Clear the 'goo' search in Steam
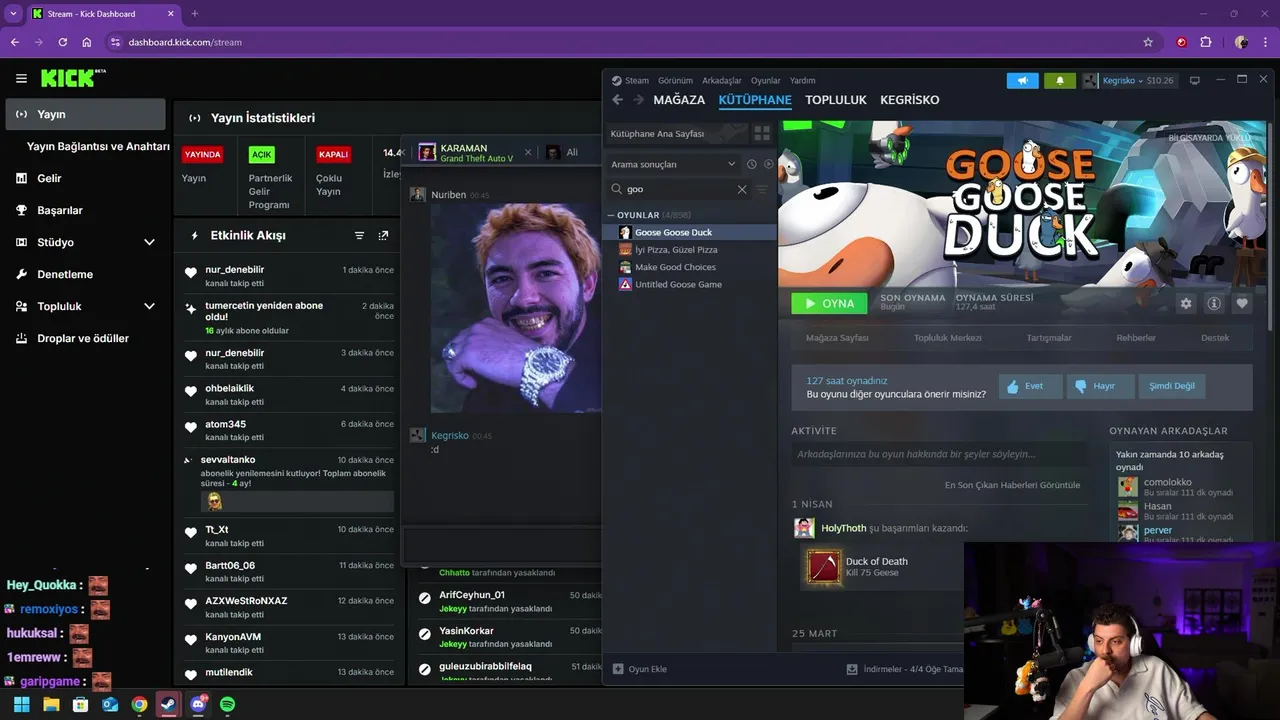 point(742,189)
